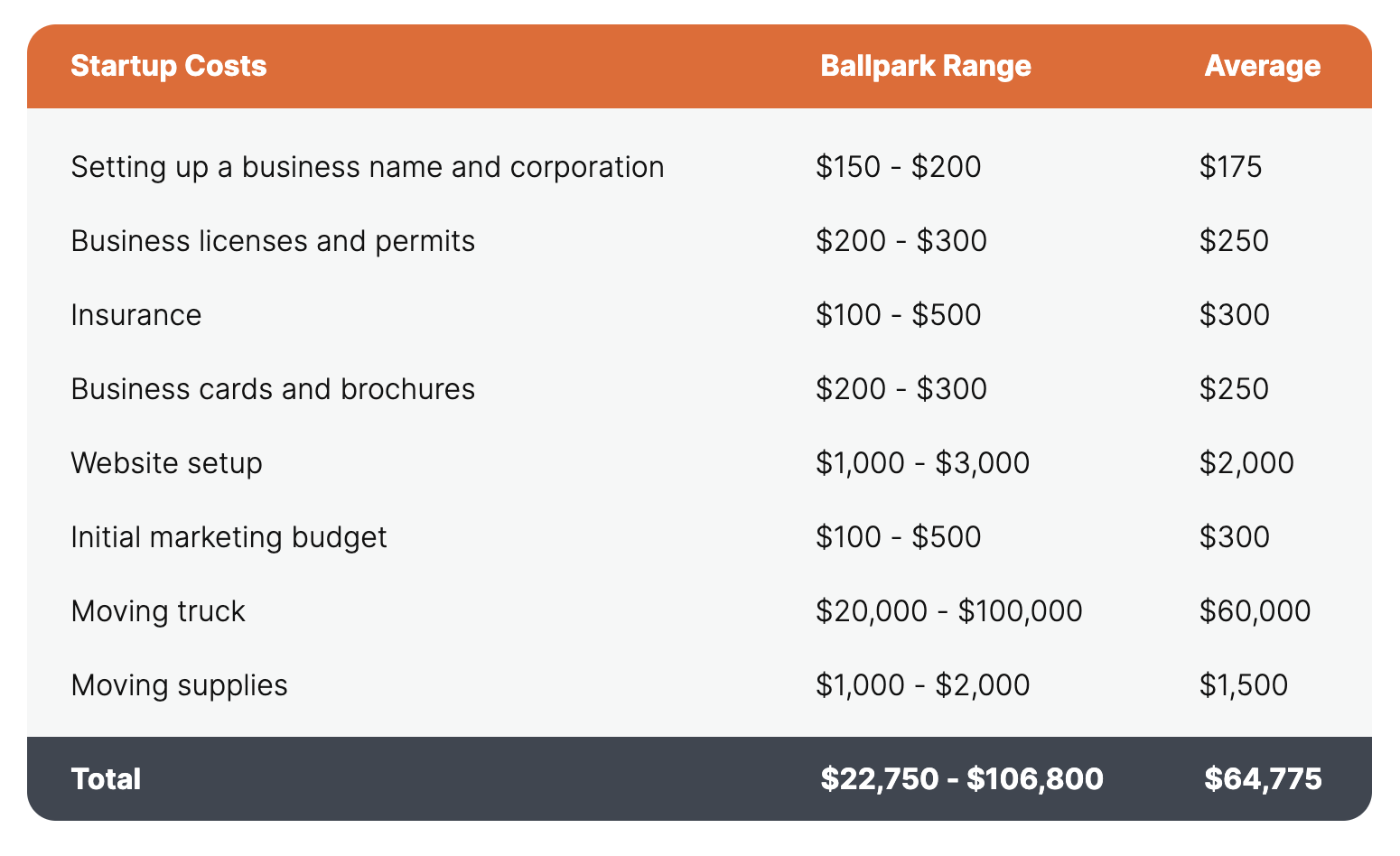Click the $1,000 - $3,000 range cell

pyautogui.click(x=922, y=463)
